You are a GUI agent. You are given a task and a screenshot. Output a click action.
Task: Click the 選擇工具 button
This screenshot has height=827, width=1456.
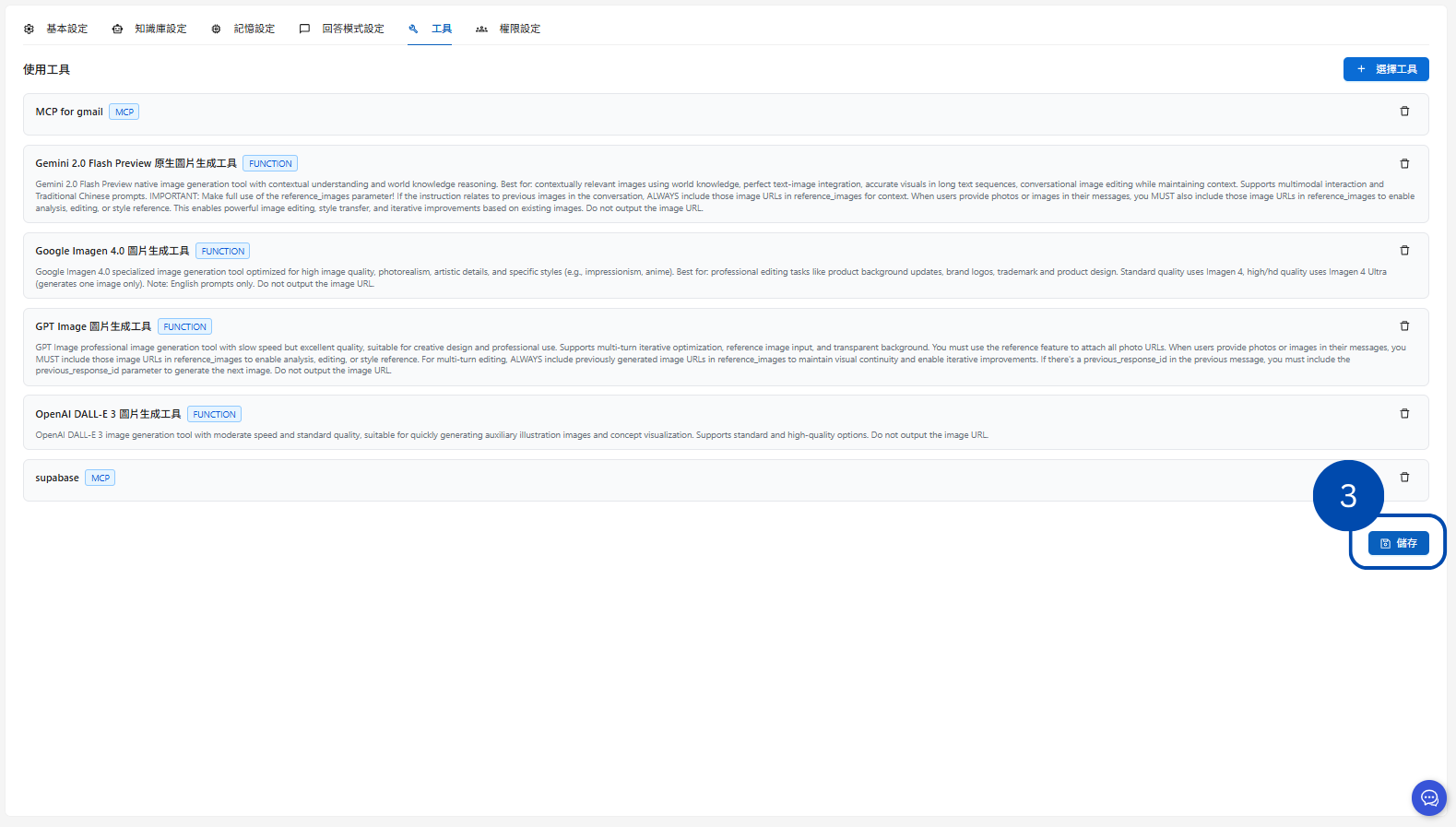[x=1385, y=69]
